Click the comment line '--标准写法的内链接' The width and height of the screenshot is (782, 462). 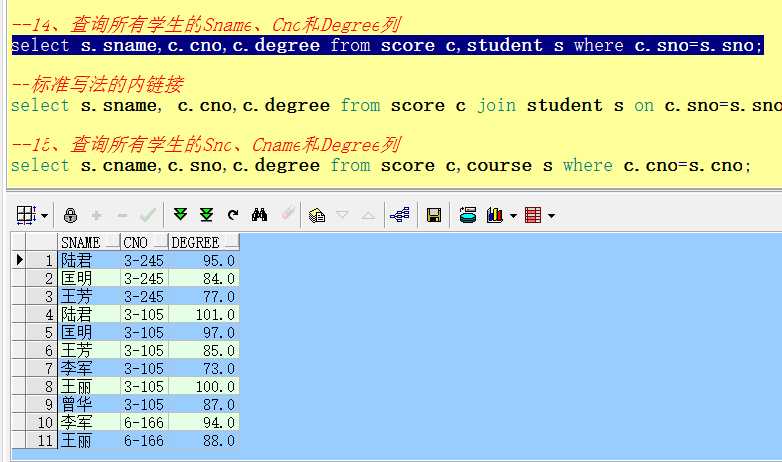(x=98, y=84)
